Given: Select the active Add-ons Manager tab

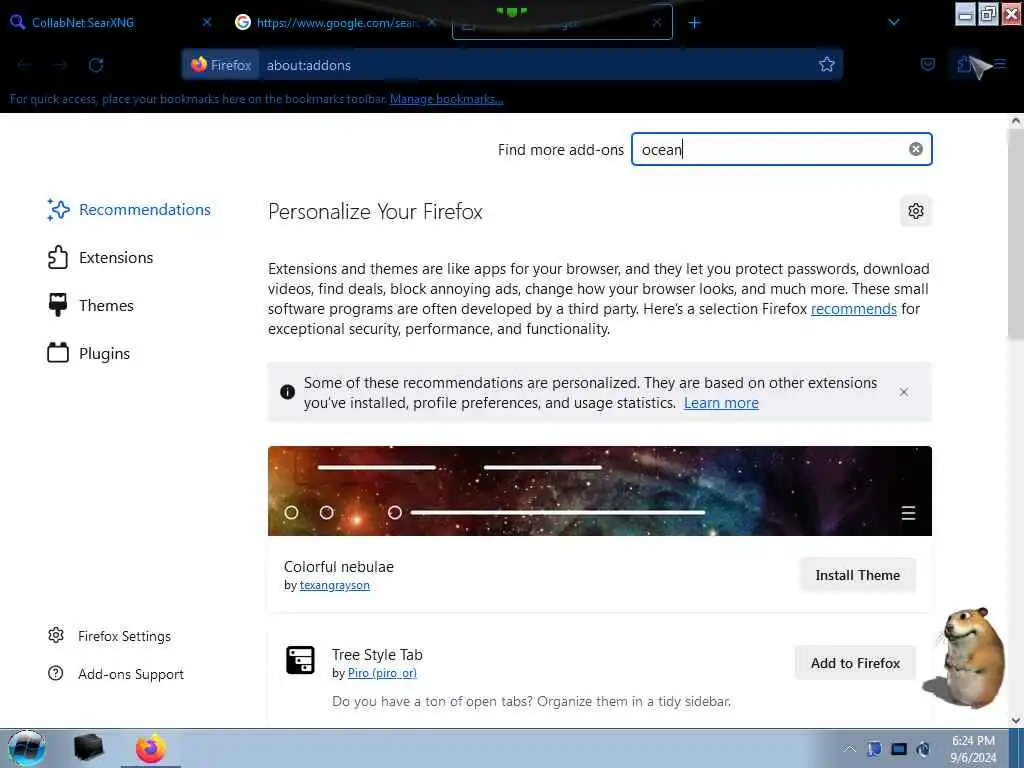Looking at the screenshot, I should coord(562,22).
